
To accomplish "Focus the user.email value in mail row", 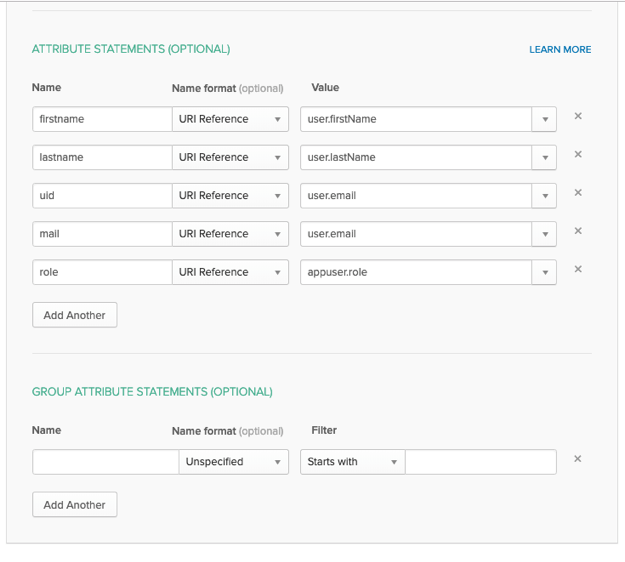I will (416, 234).
